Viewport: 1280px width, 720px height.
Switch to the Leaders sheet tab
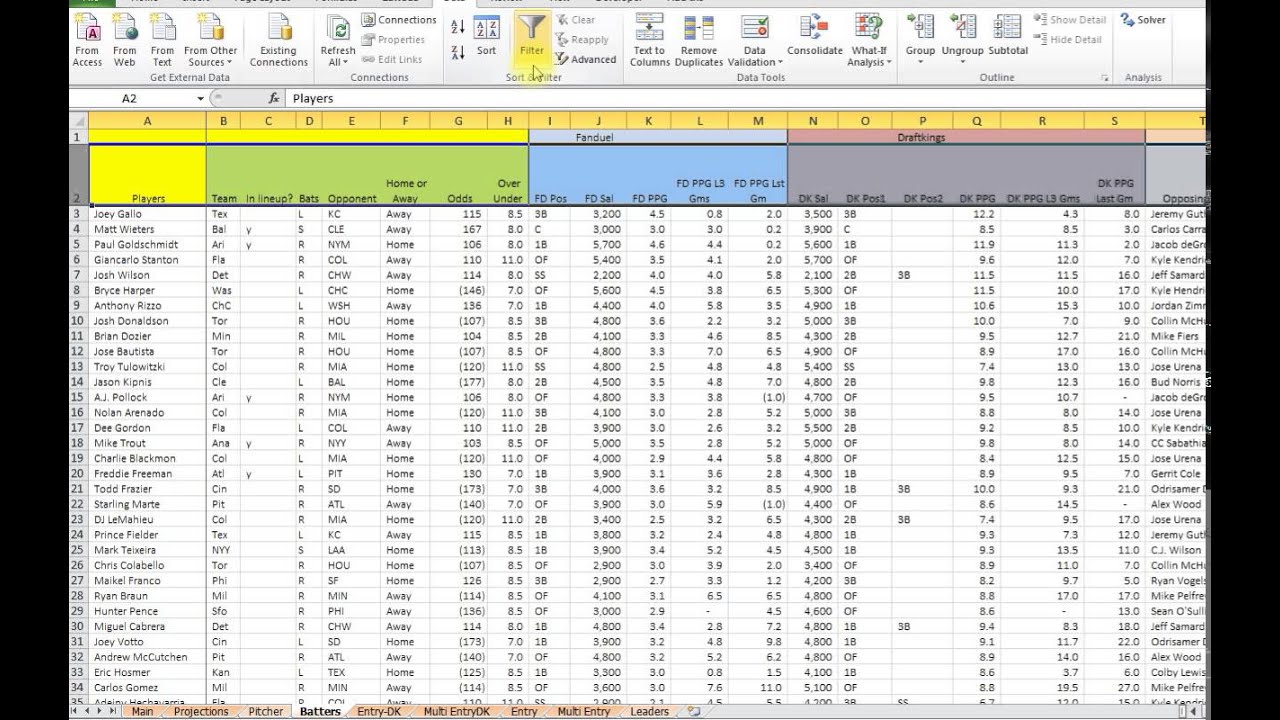650,712
